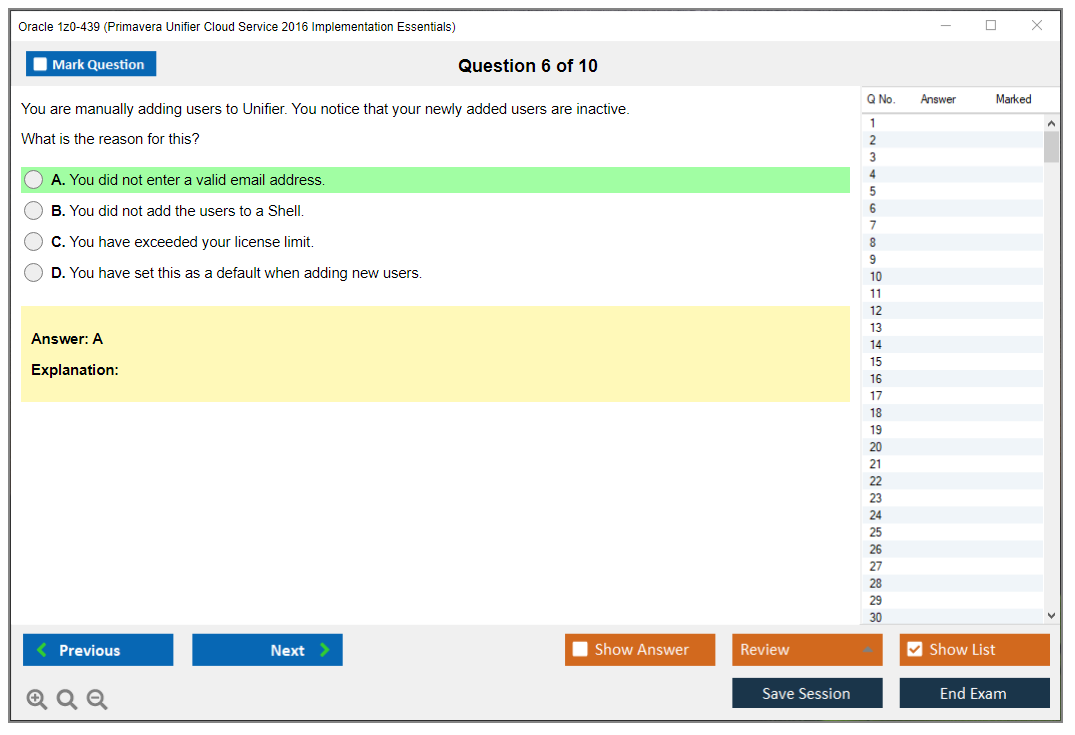
Task: Uncheck the Show List option
Action: tap(914, 650)
